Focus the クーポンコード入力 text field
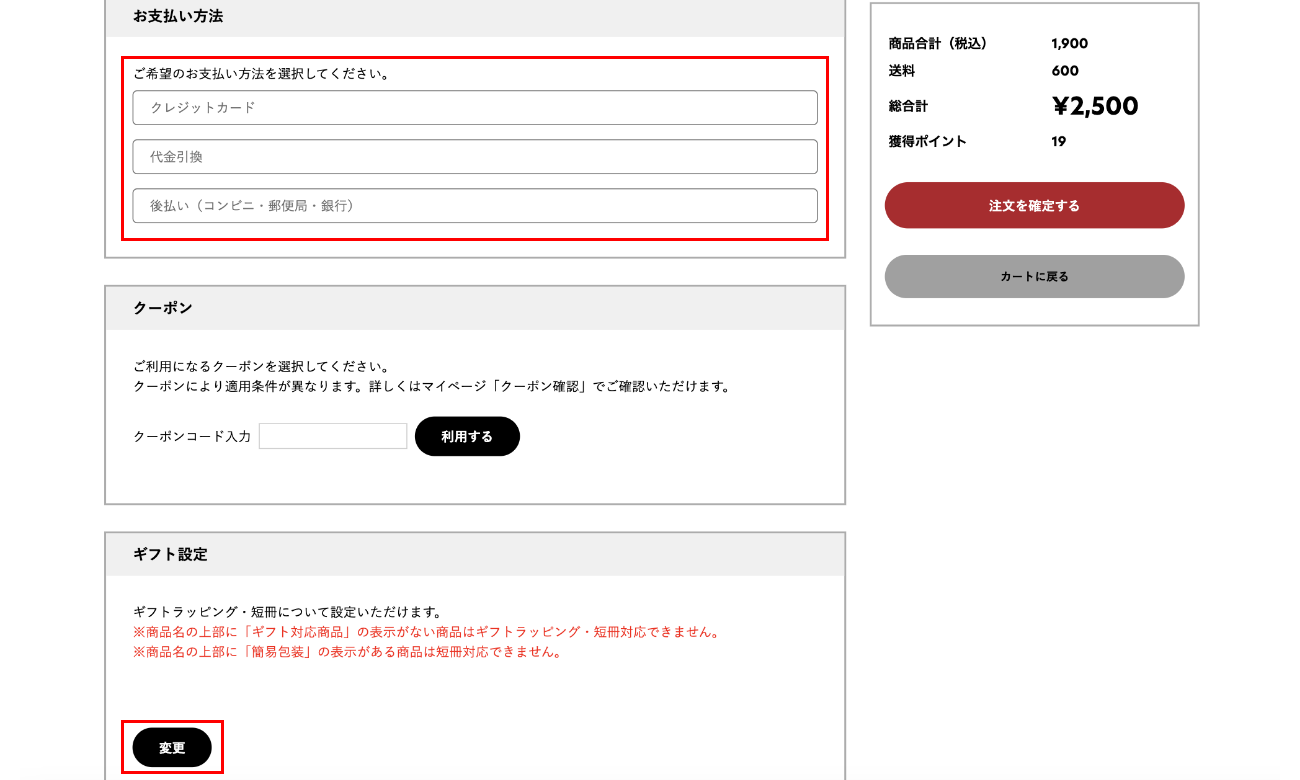Viewport: 1300px width, 780px height. pos(333,436)
